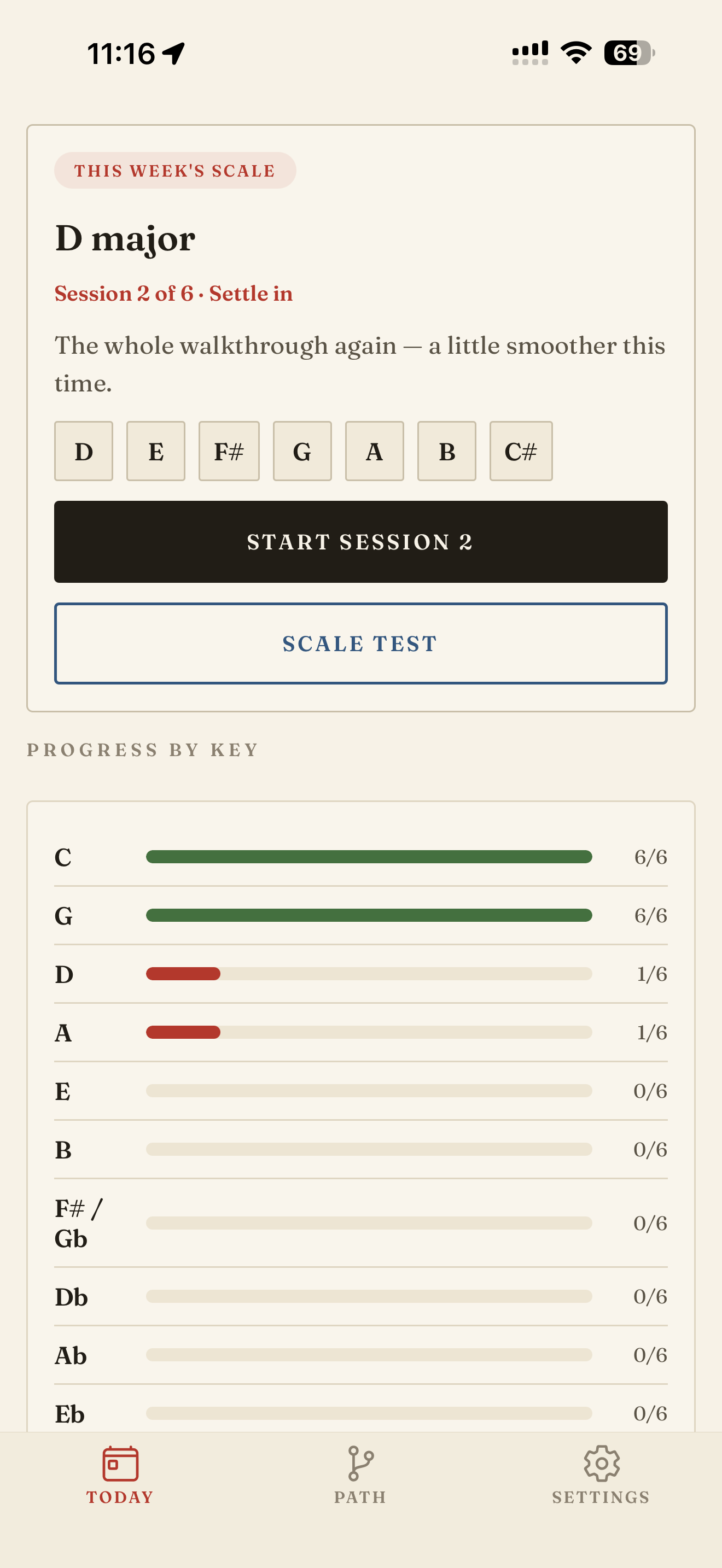Image resolution: width=722 pixels, height=1568 pixels.
Task: Tap the D note tile
Action: [x=83, y=451]
